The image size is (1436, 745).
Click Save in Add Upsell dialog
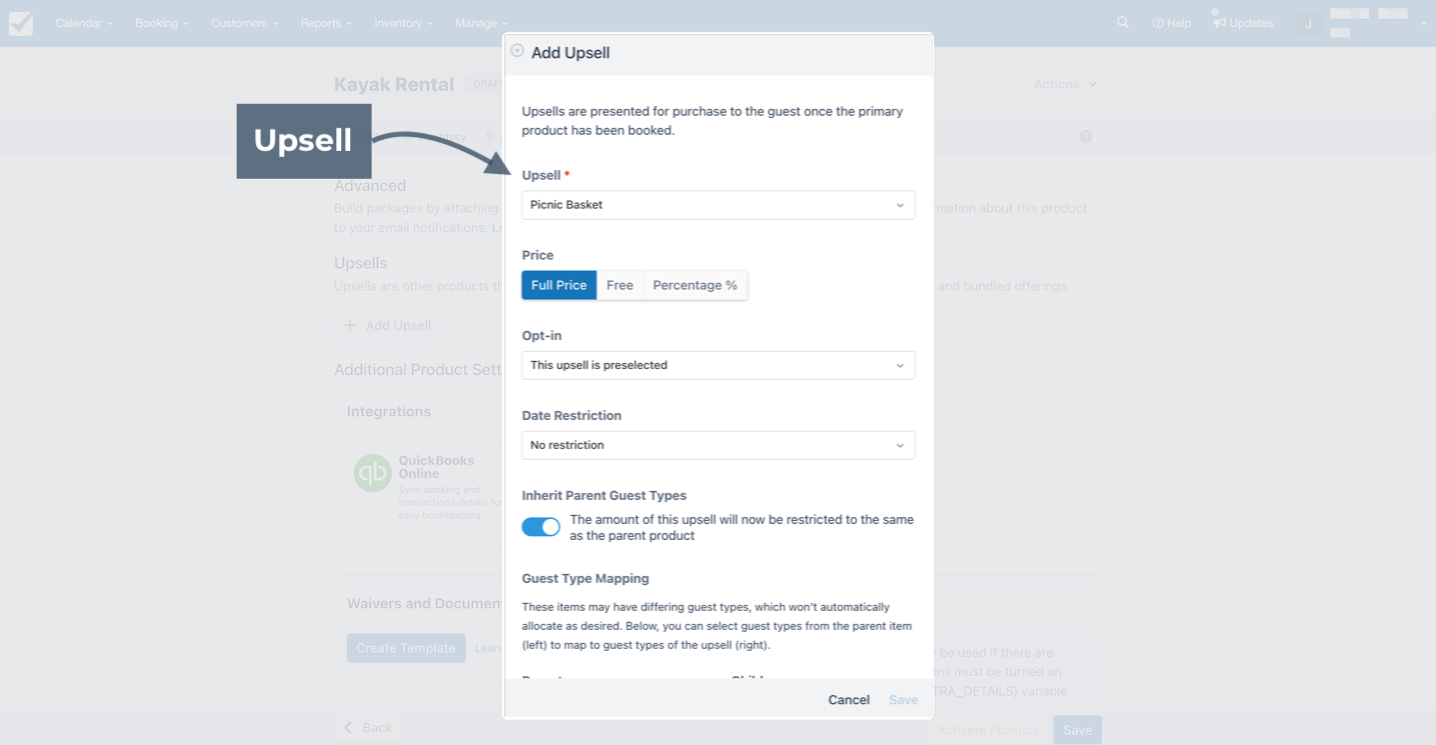(x=903, y=700)
